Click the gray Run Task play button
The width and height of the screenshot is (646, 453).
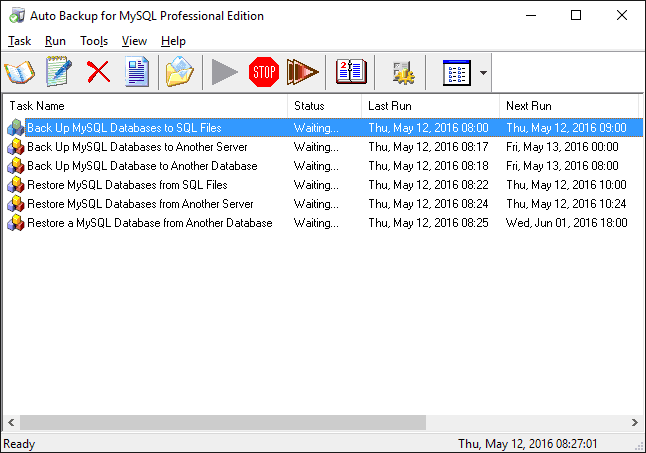224,72
